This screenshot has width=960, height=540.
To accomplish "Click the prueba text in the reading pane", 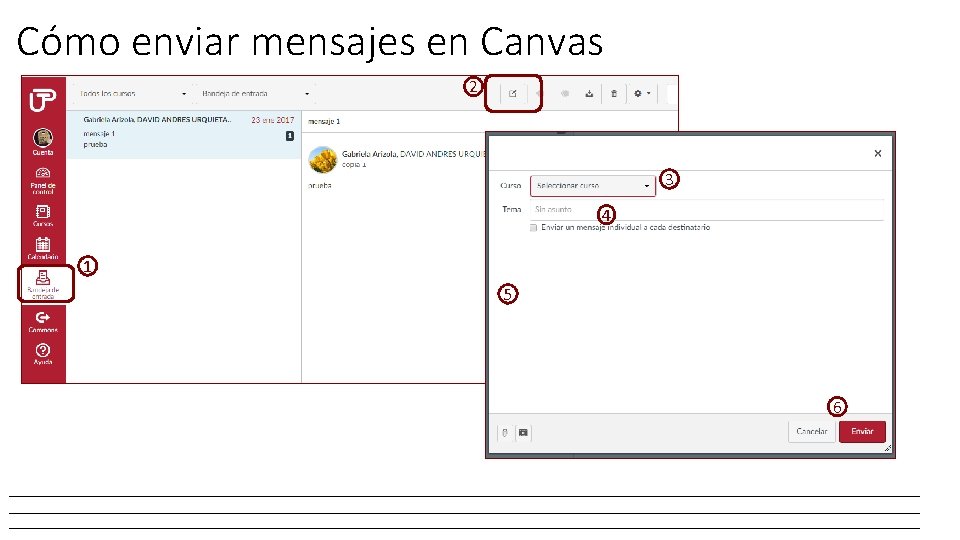I will point(320,186).
